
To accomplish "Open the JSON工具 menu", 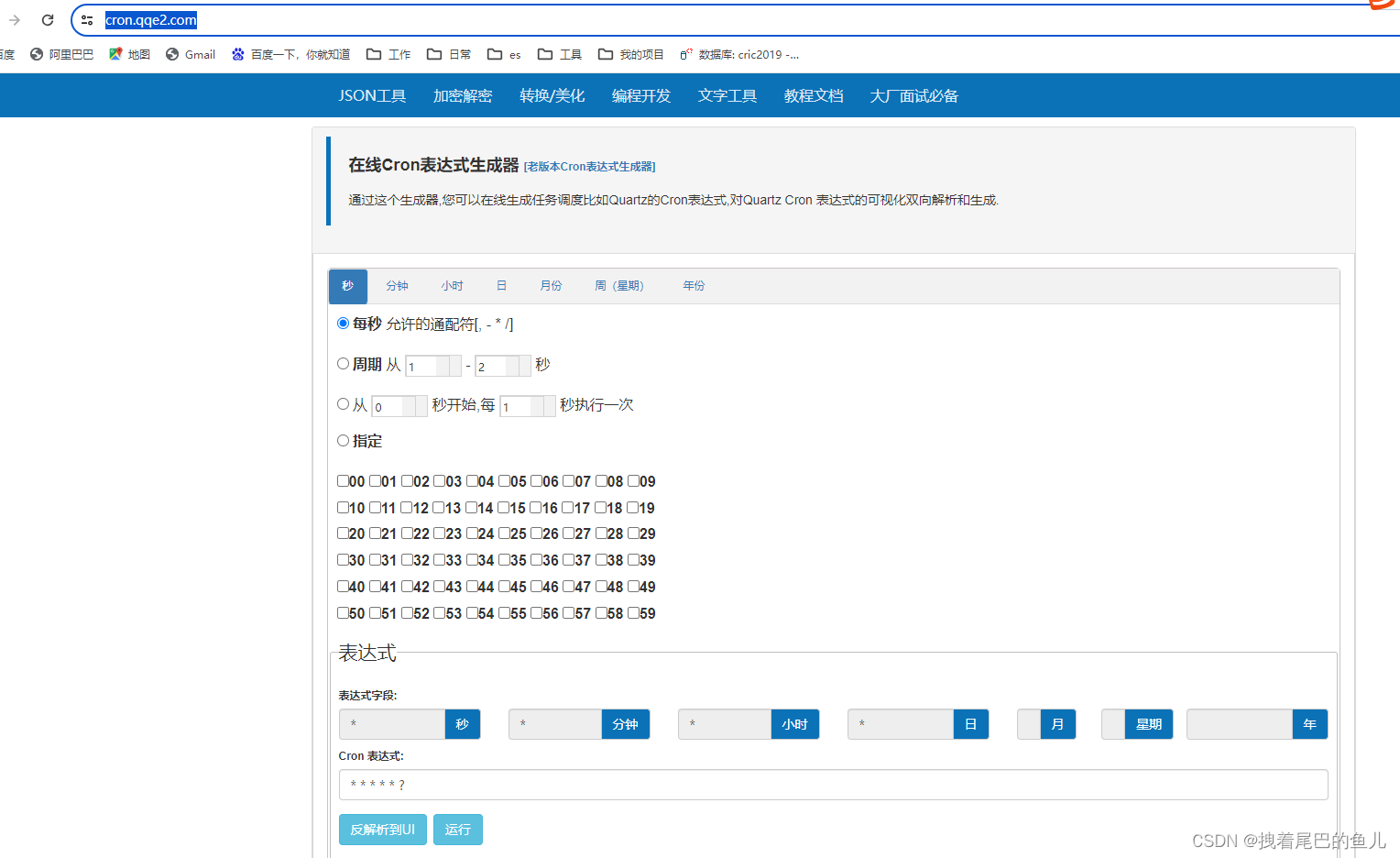I will (x=372, y=95).
